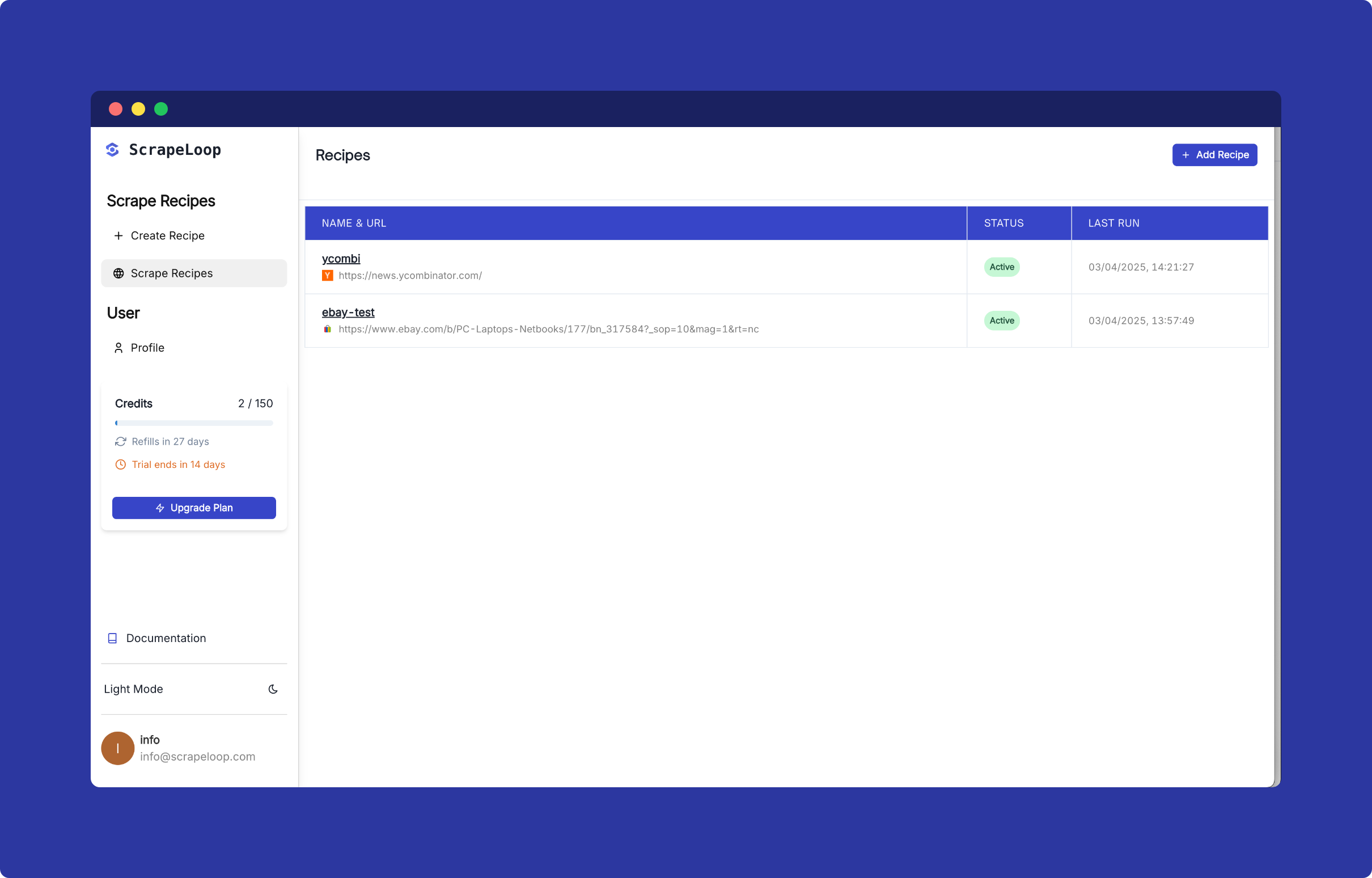Image resolution: width=1372 pixels, height=878 pixels.
Task: Click the Y Combinator favicon
Action: click(328, 276)
